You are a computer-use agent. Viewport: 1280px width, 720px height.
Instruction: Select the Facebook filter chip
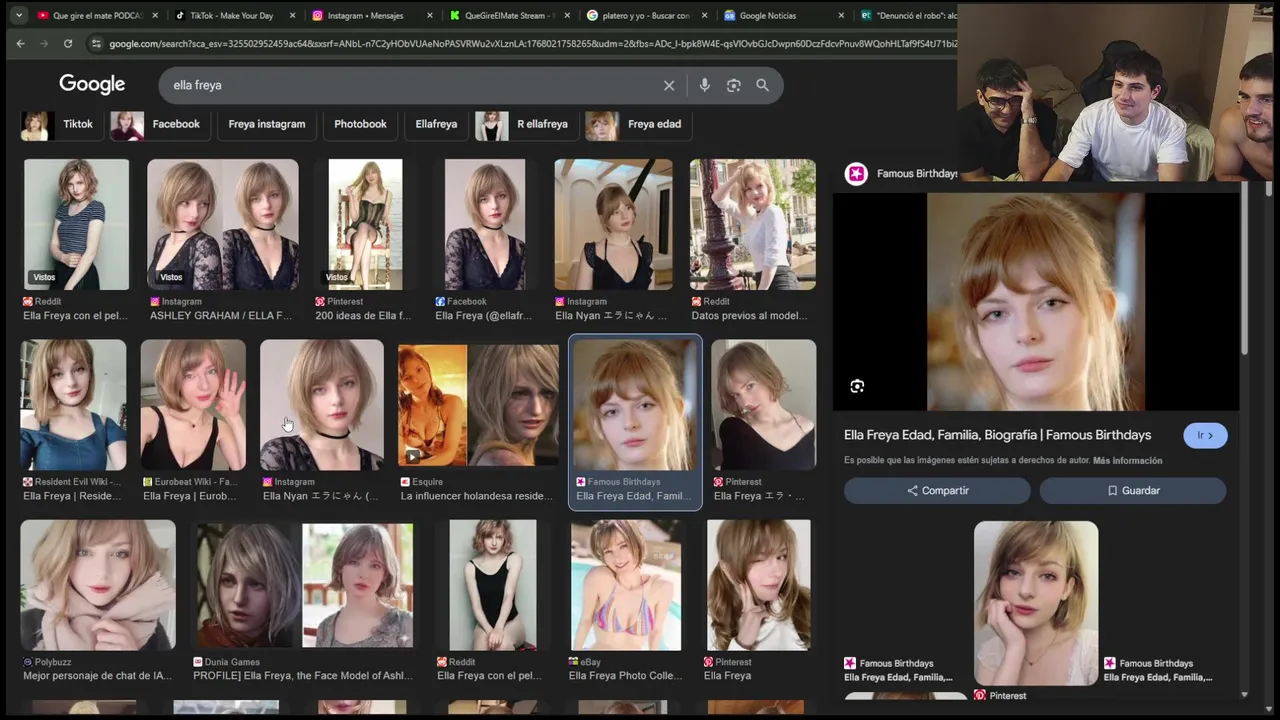(x=158, y=124)
